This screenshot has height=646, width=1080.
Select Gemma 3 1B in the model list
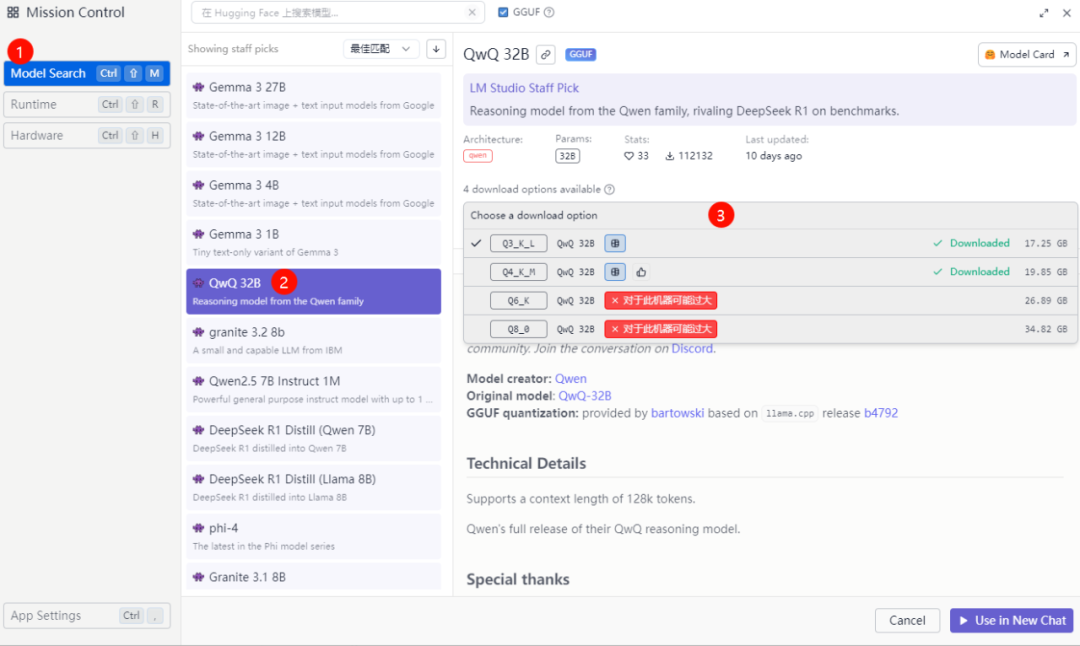pyautogui.click(x=313, y=242)
